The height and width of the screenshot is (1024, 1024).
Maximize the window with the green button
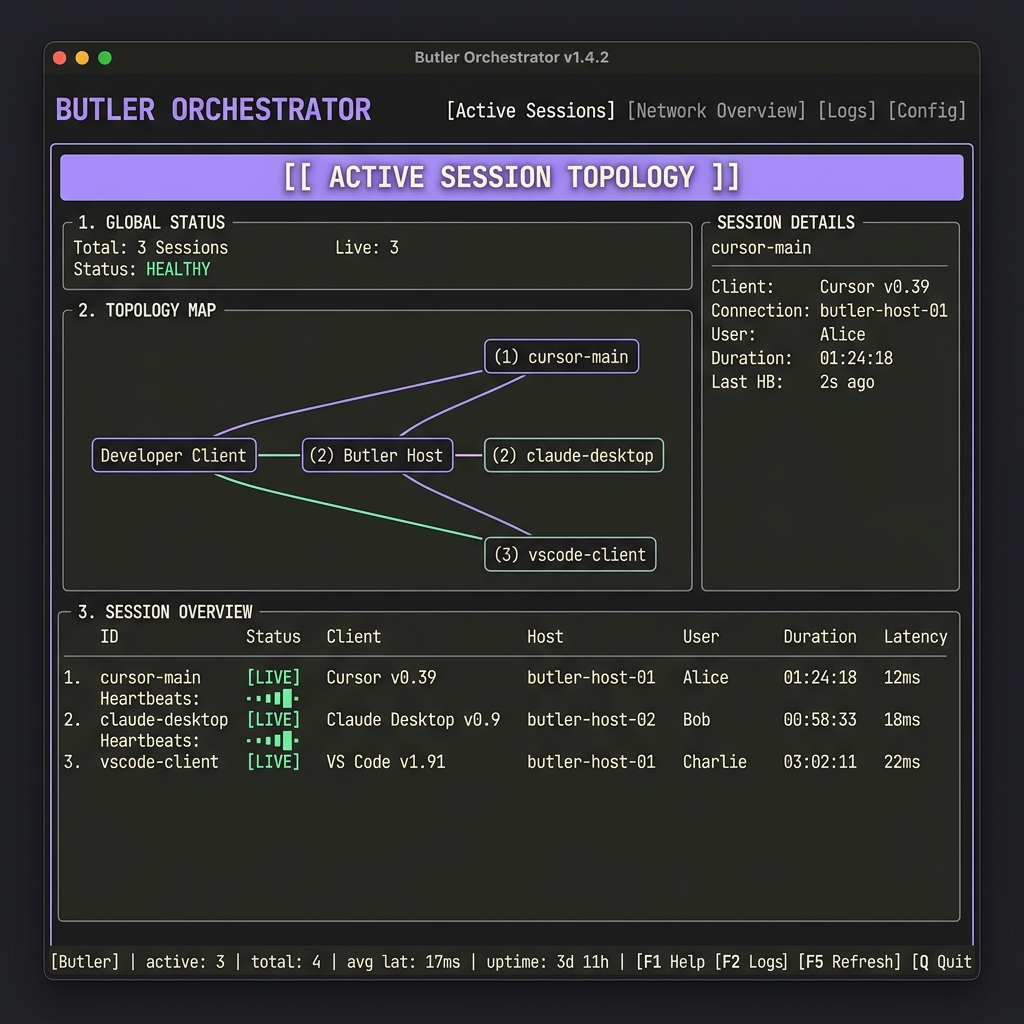click(104, 58)
